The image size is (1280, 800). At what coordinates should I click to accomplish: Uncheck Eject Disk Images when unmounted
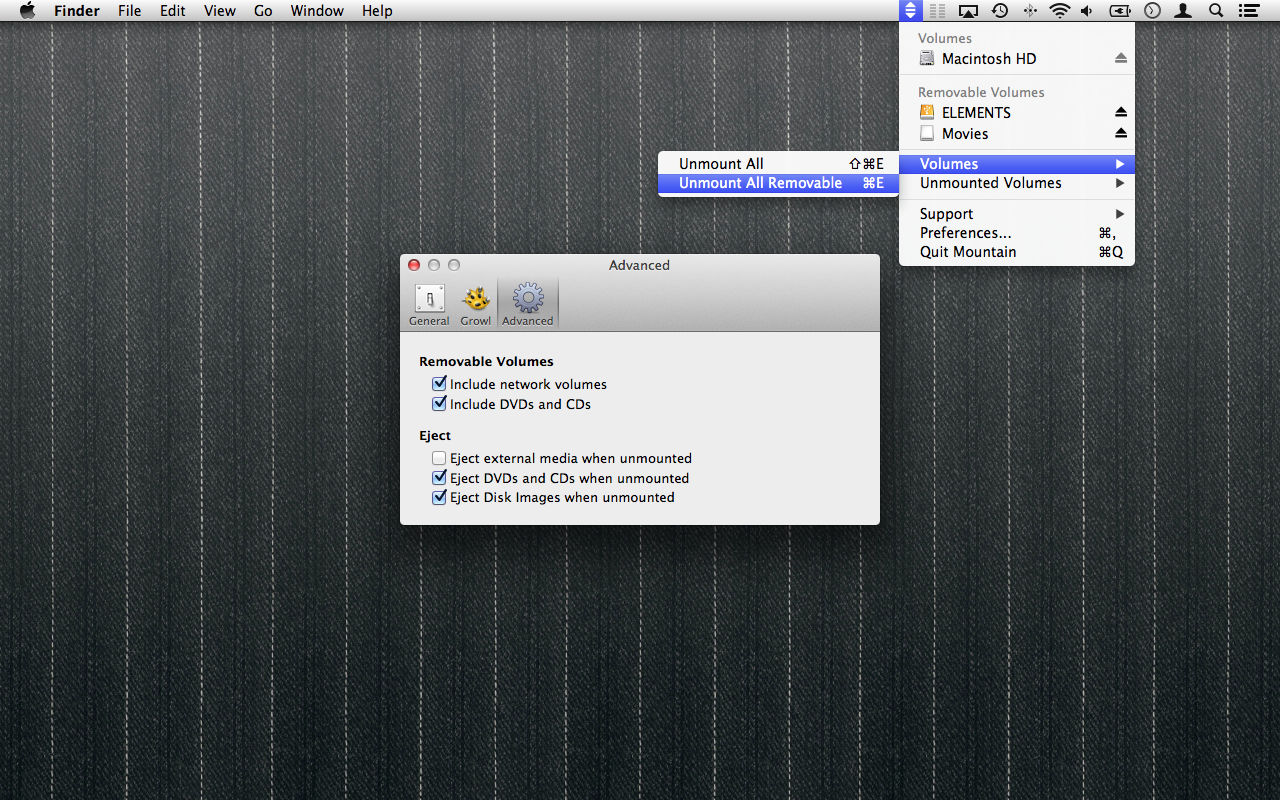(439, 497)
